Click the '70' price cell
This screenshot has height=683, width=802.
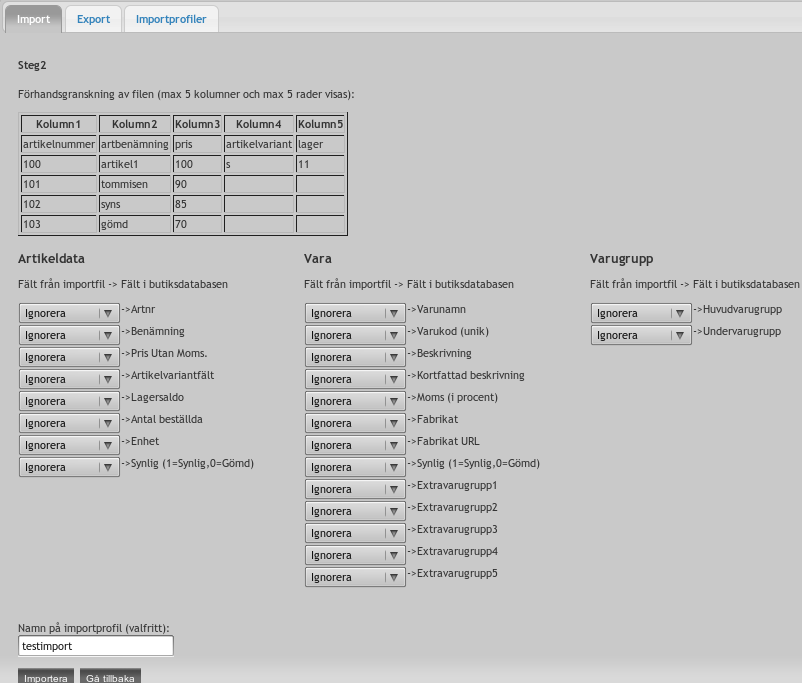(197, 224)
